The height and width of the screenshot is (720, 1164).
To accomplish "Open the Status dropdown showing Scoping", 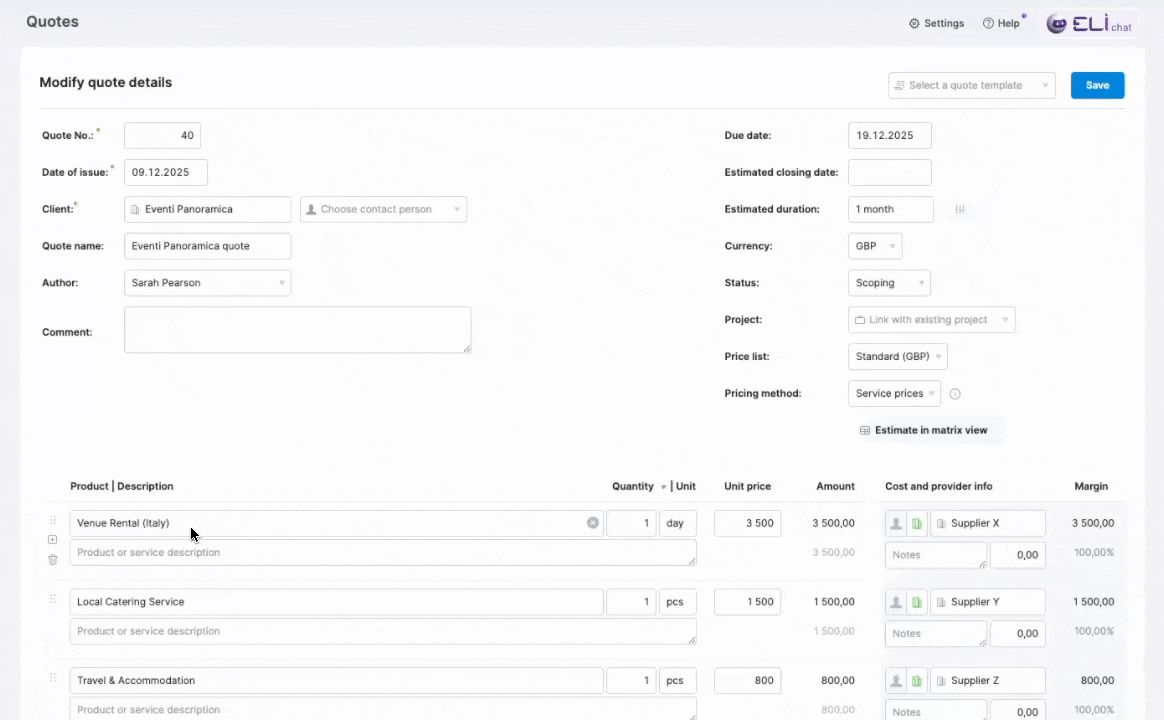I will (x=889, y=283).
